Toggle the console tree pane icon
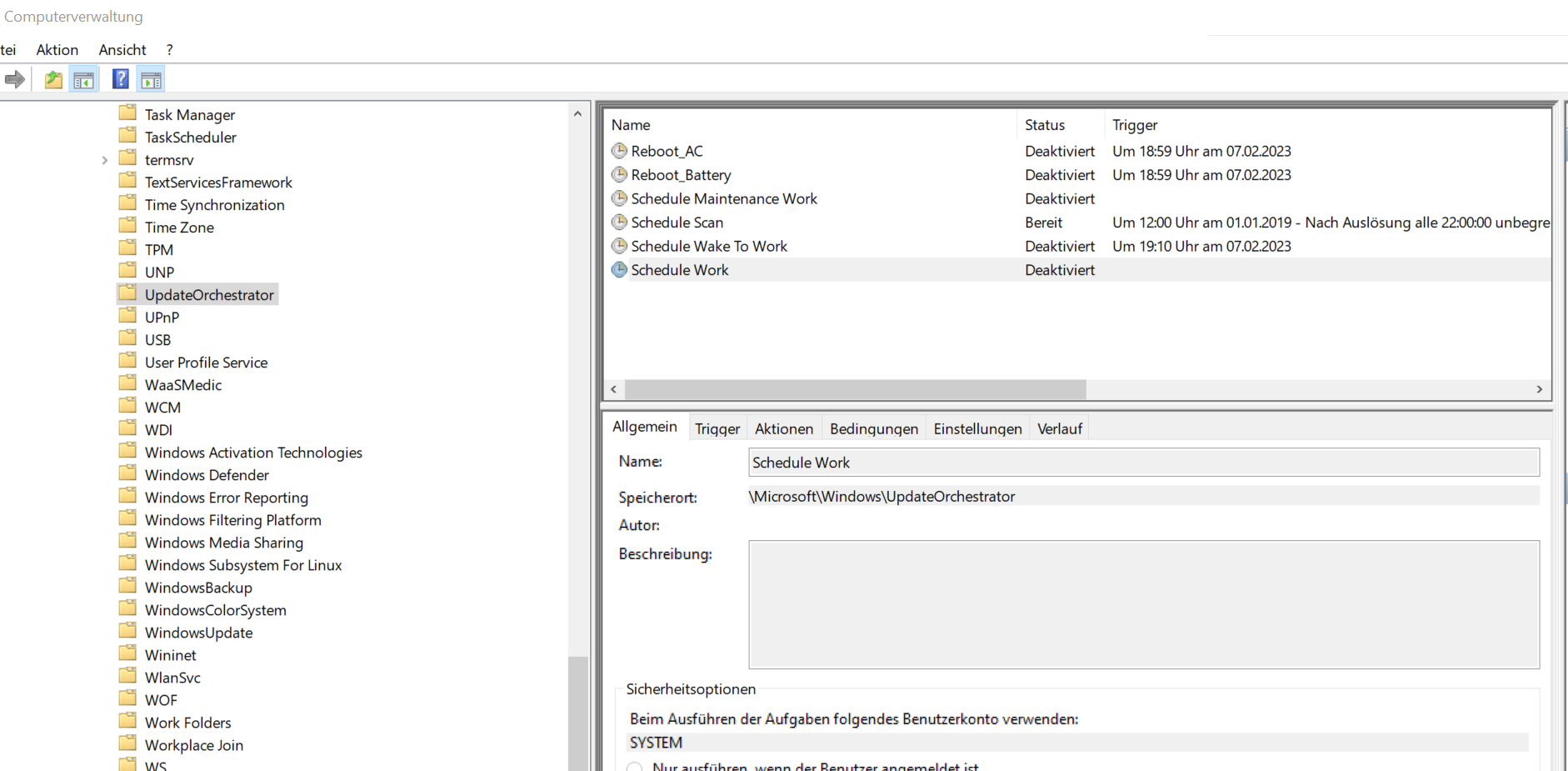The image size is (1568, 771). pos(83,80)
